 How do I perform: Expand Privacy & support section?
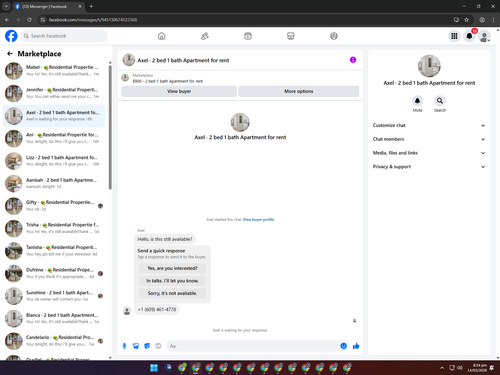pyautogui.click(x=429, y=167)
